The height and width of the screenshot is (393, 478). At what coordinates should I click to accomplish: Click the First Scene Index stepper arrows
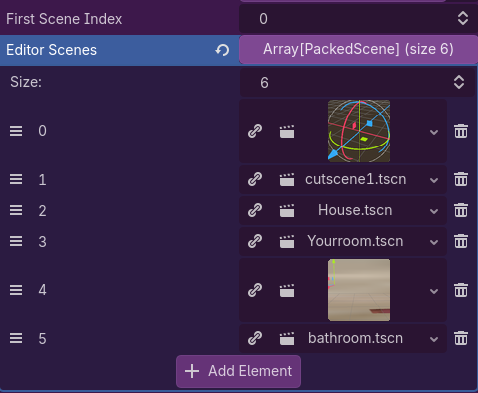(x=463, y=18)
